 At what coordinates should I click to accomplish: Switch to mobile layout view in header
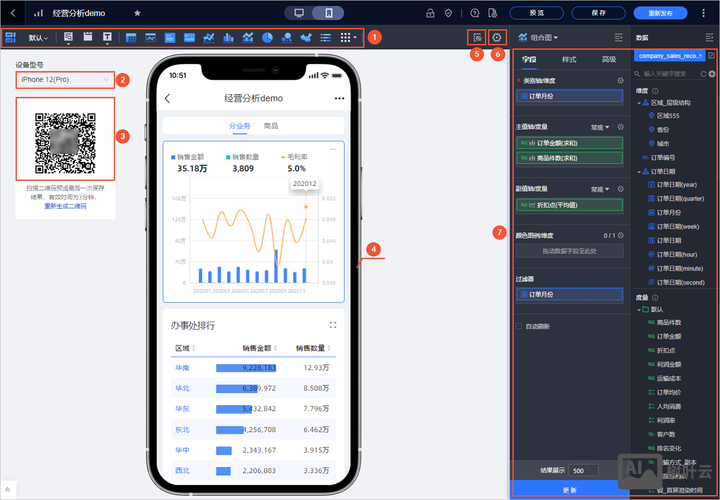coord(328,13)
